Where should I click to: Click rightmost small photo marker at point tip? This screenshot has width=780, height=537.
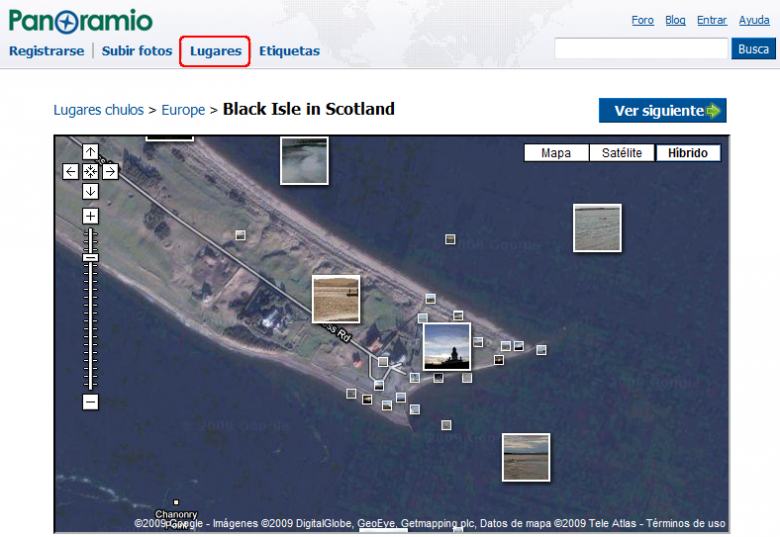[x=541, y=350]
